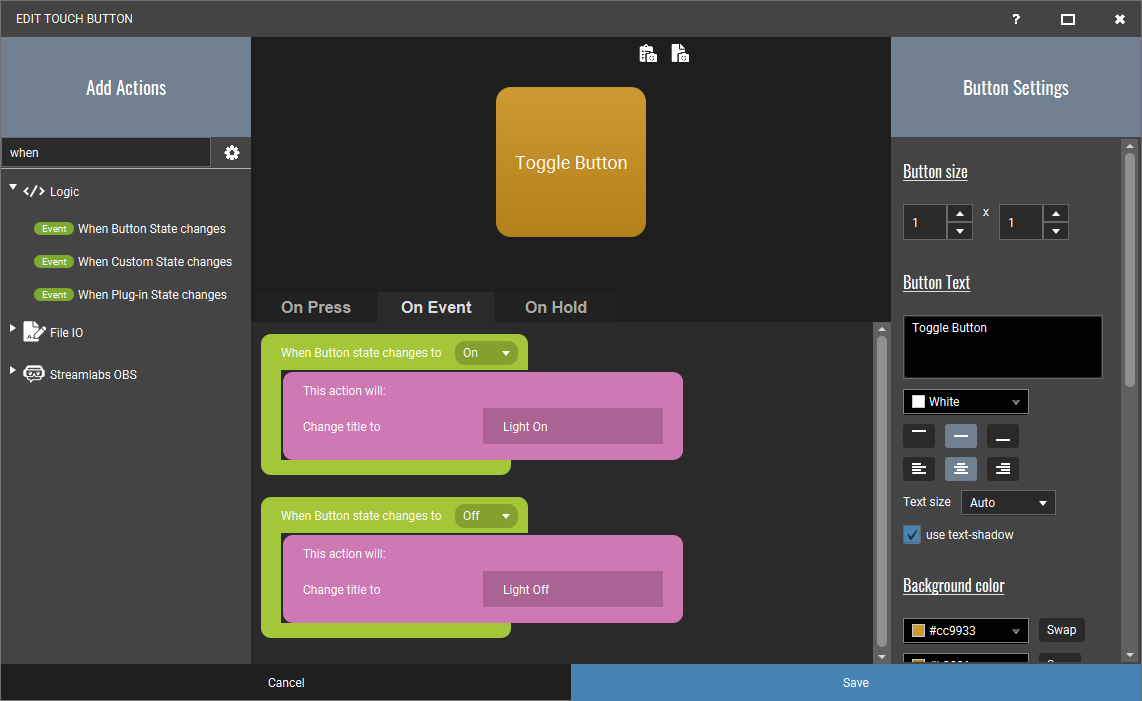This screenshot has width=1142, height=701.
Task: Click the Save button
Action: click(856, 682)
